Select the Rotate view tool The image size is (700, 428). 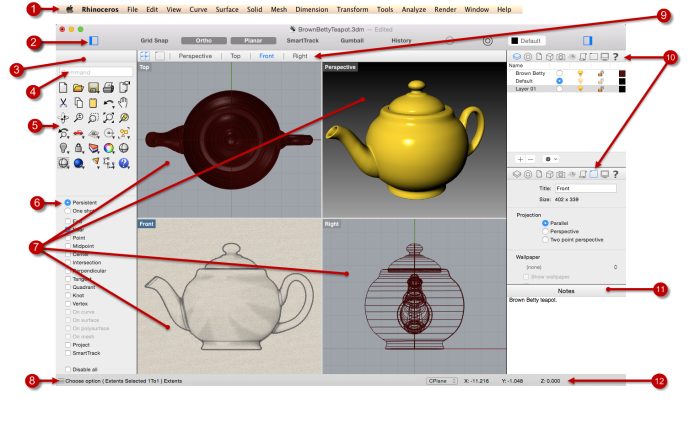(x=63, y=118)
